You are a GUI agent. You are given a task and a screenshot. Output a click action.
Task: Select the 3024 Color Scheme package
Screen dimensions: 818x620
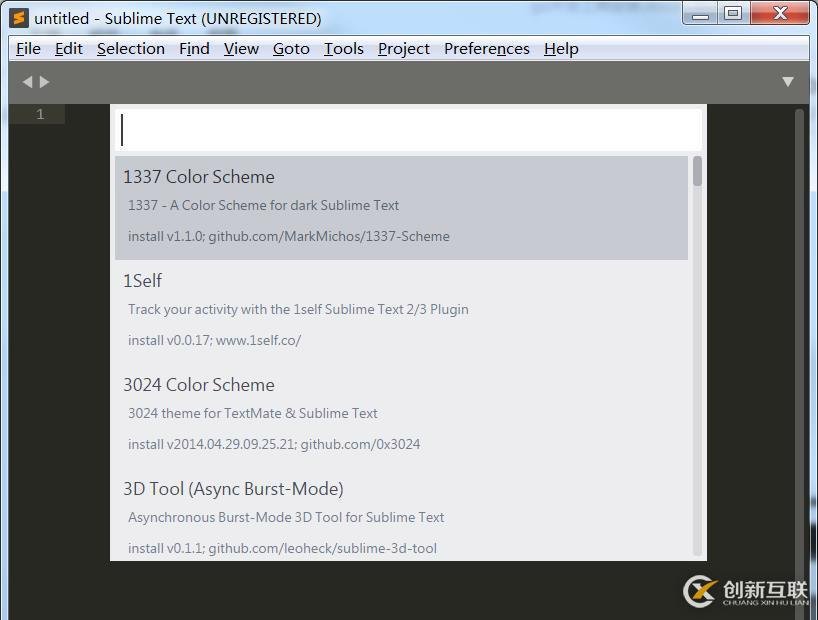(x=401, y=415)
